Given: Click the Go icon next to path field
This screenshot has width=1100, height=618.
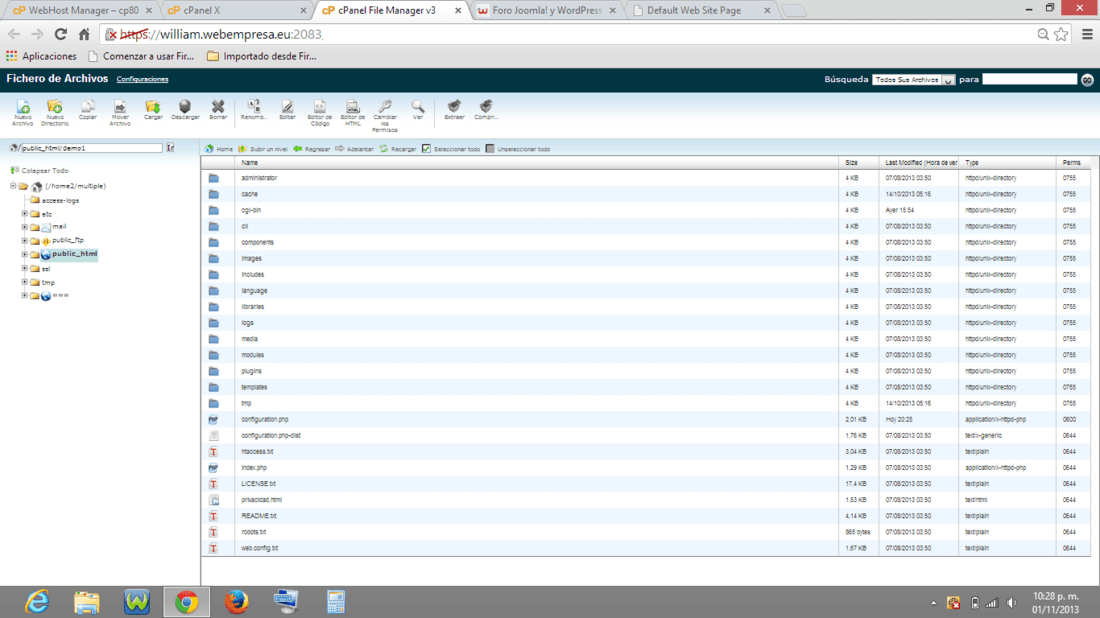Looking at the screenshot, I should click(x=170, y=148).
